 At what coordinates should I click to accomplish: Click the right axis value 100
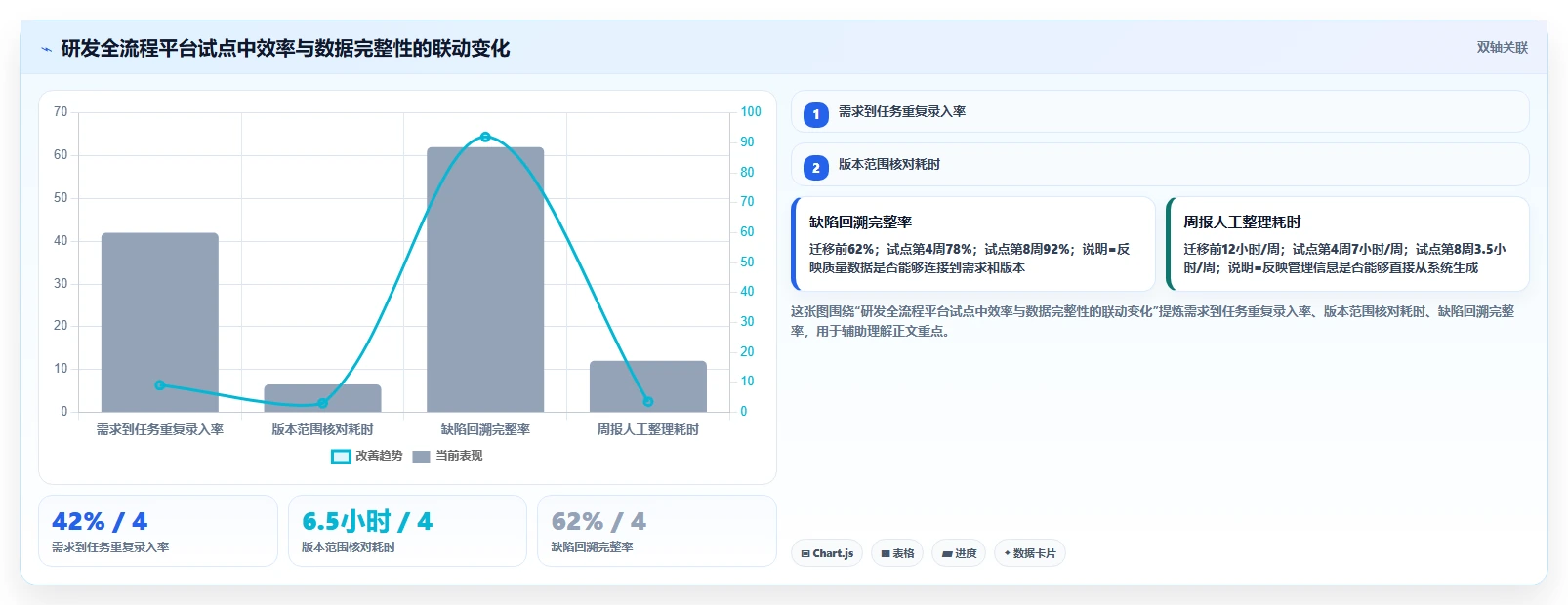pyautogui.click(x=751, y=112)
